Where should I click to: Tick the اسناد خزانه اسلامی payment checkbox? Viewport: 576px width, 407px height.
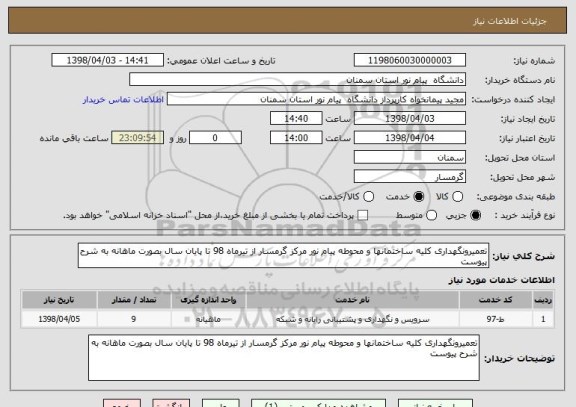pyautogui.click(x=363, y=216)
